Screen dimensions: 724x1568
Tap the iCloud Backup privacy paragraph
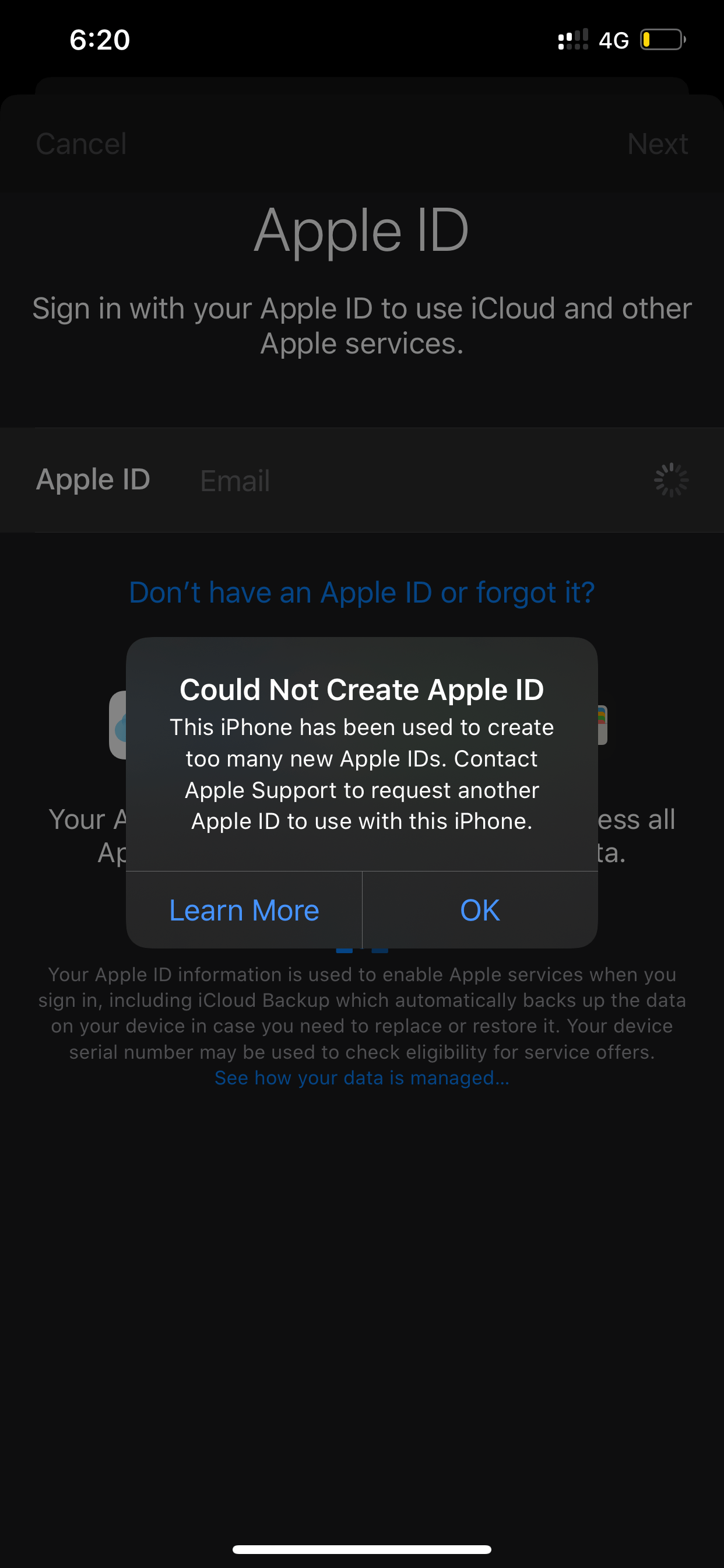tap(362, 1013)
